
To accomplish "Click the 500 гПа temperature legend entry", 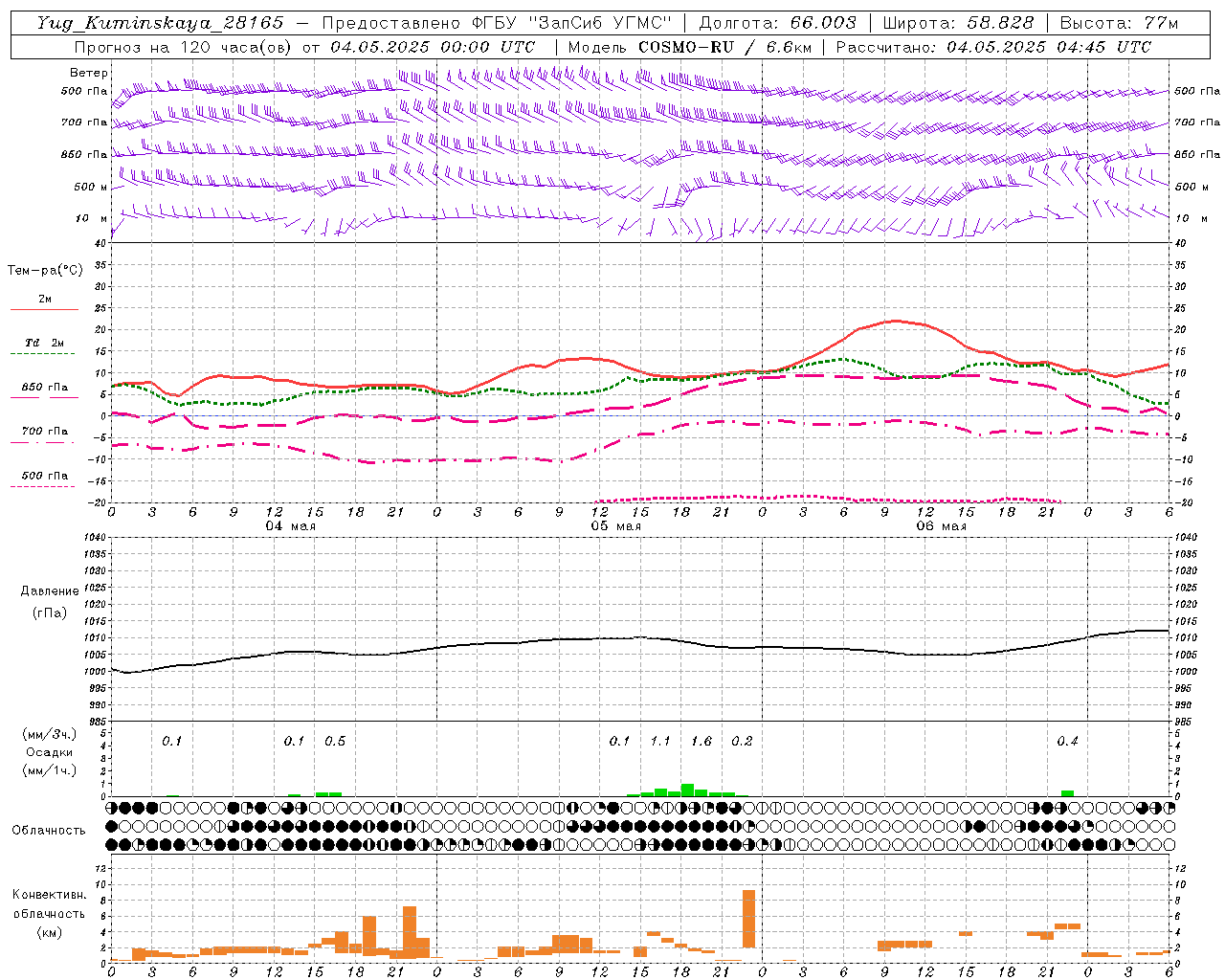I will pos(45,475).
